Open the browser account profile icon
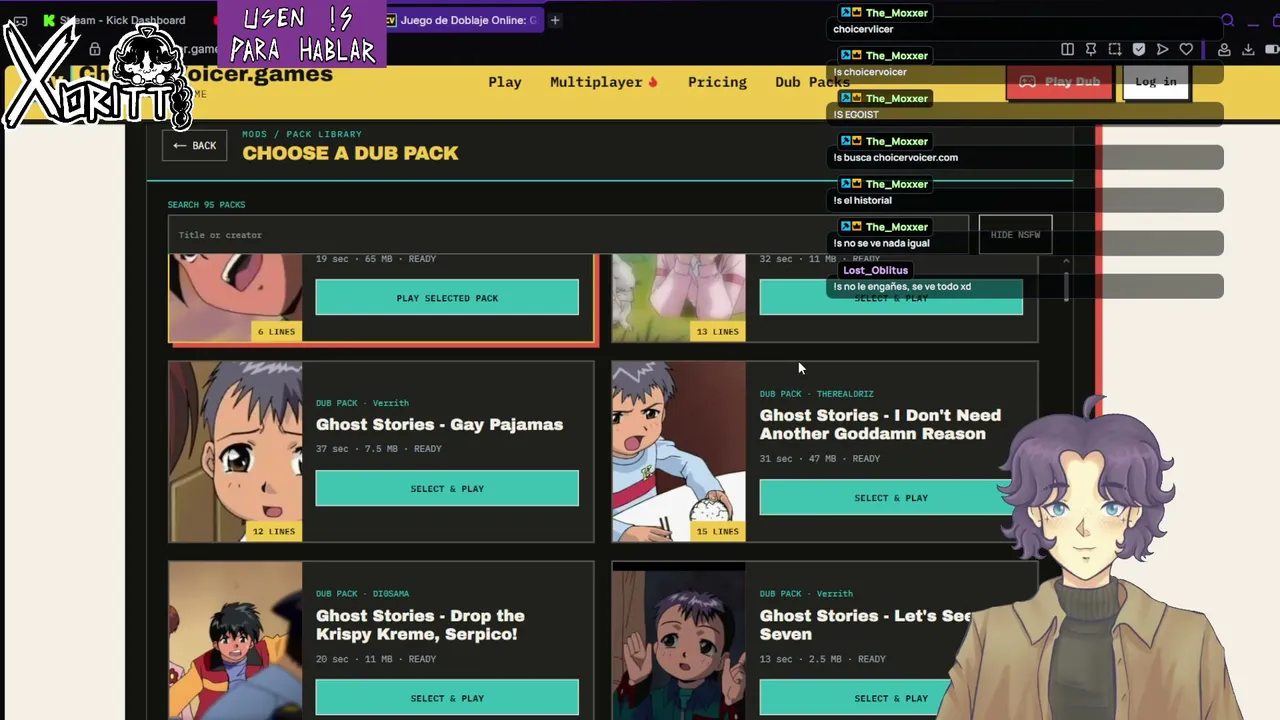 pos(1224,49)
